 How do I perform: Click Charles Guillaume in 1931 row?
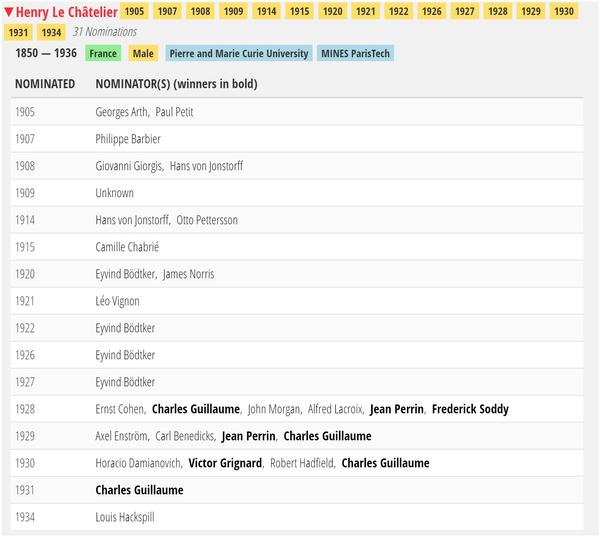point(139,490)
